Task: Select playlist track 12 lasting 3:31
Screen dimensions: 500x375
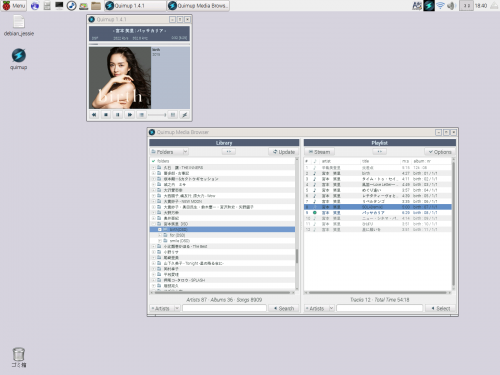Action: click(378, 229)
